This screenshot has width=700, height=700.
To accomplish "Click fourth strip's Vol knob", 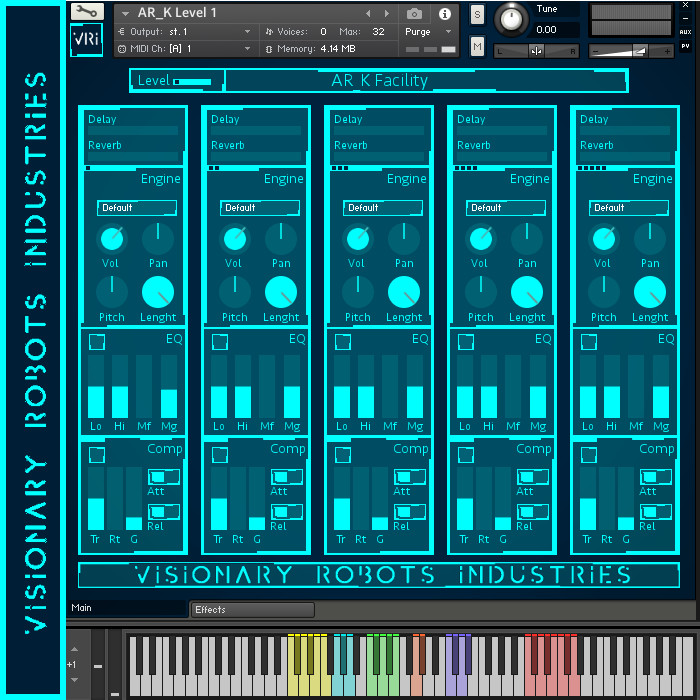I will coord(481,239).
